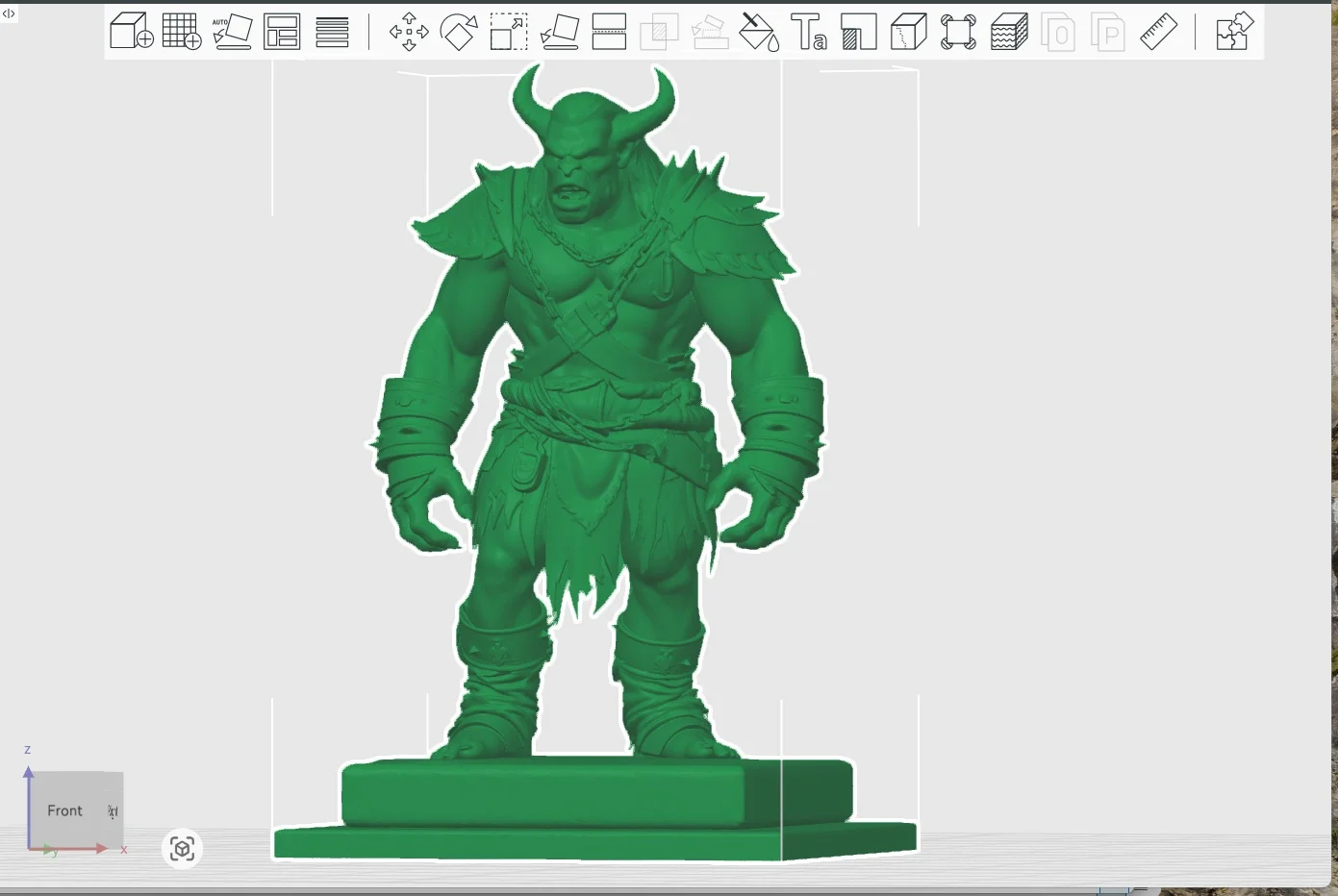
Task: Arrange all objects using layout icon
Action: (282, 32)
